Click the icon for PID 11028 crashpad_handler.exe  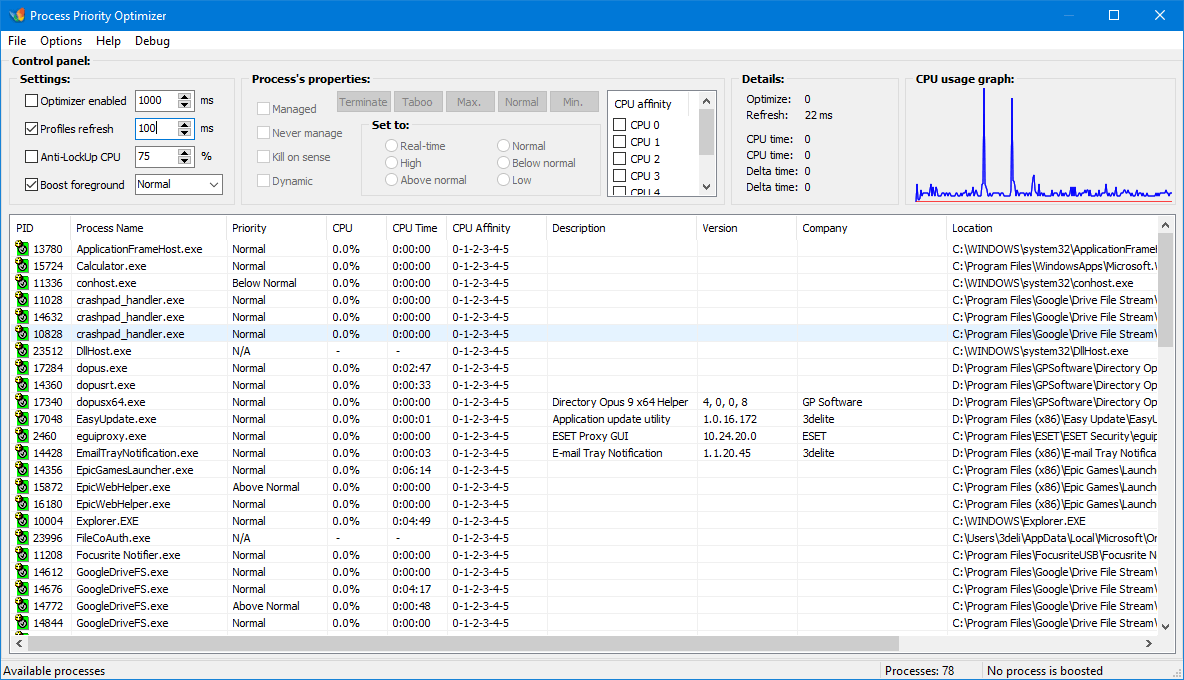22,300
